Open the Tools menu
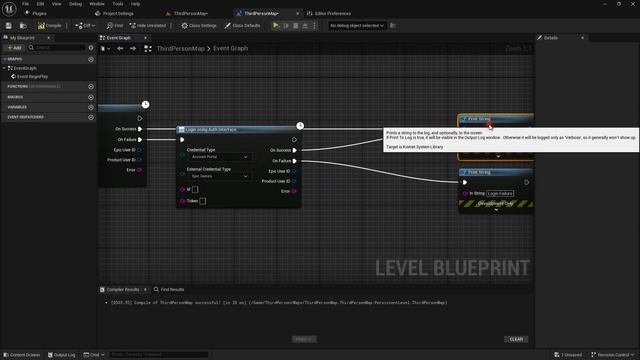This screenshot has height=360, width=640. coord(118,4)
